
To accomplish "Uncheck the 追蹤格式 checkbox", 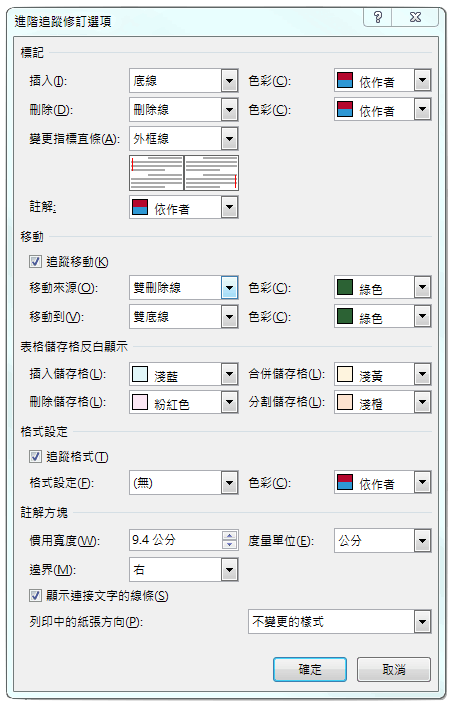I will click(35, 456).
